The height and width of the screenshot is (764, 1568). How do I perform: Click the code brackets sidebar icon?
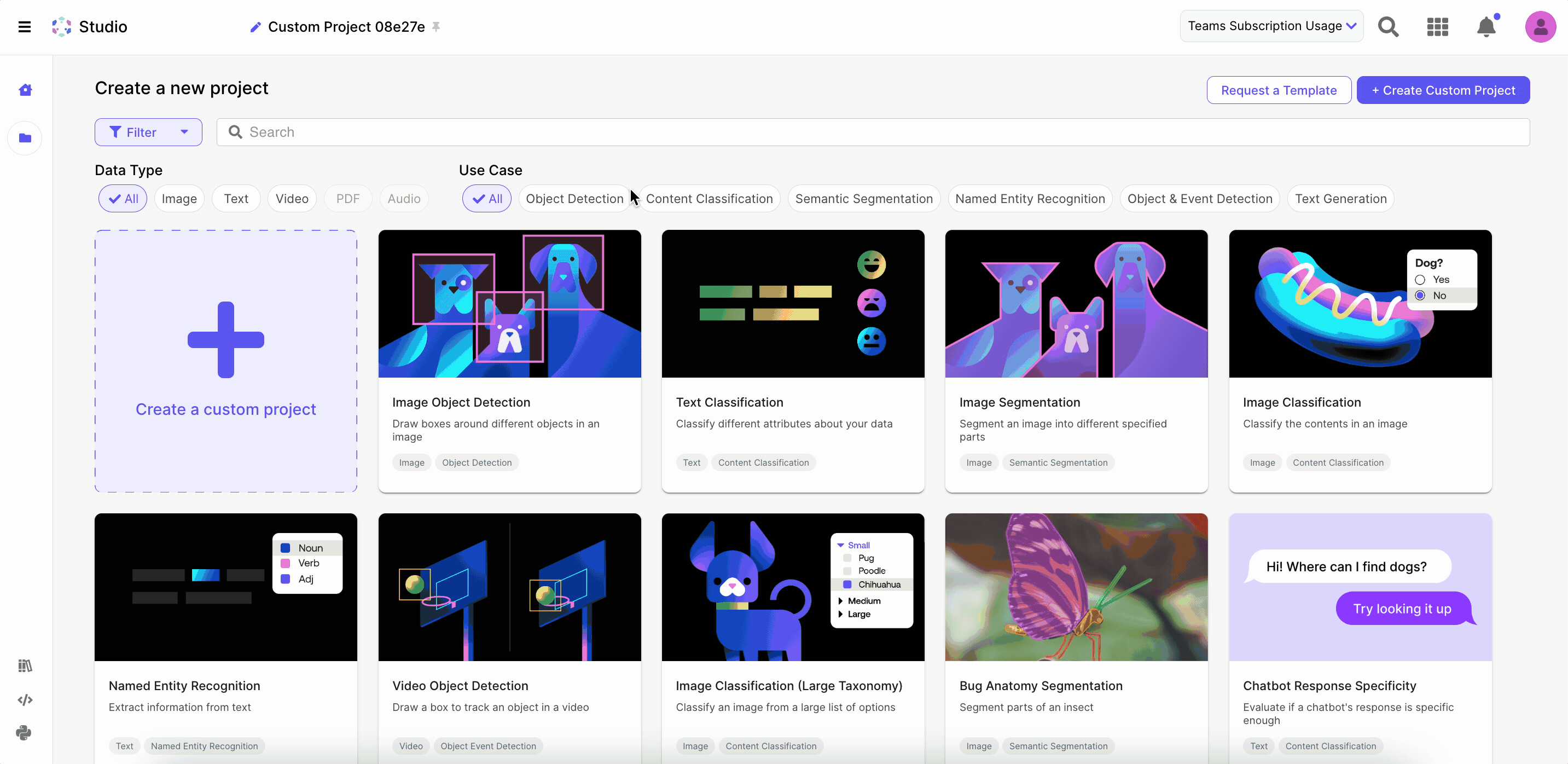(x=25, y=700)
